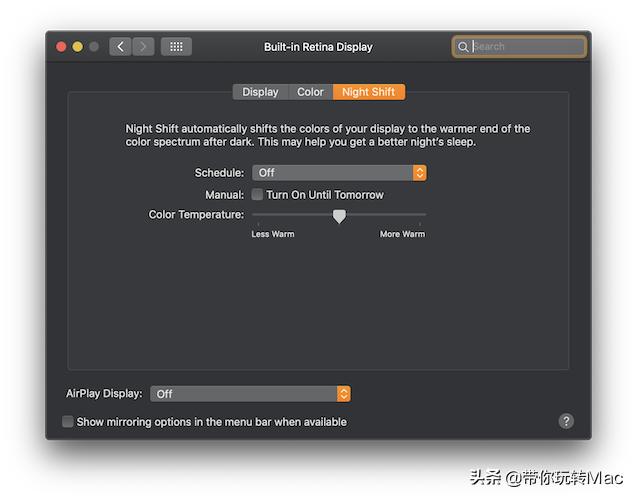Click the Manual label

[x=225, y=195]
